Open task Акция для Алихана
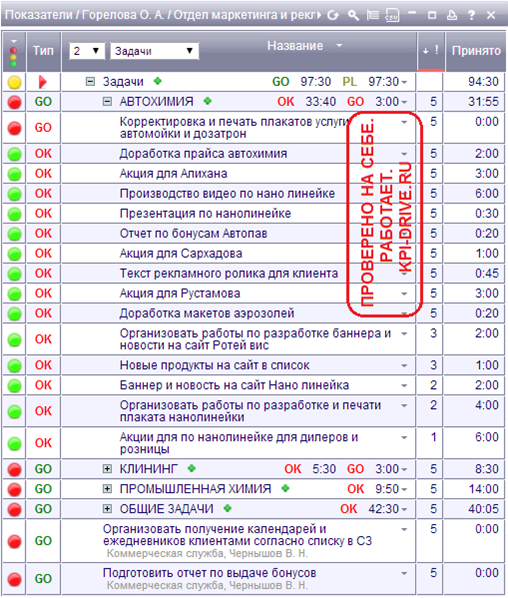Viewport: 508px width, 598px height. coord(174,174)
